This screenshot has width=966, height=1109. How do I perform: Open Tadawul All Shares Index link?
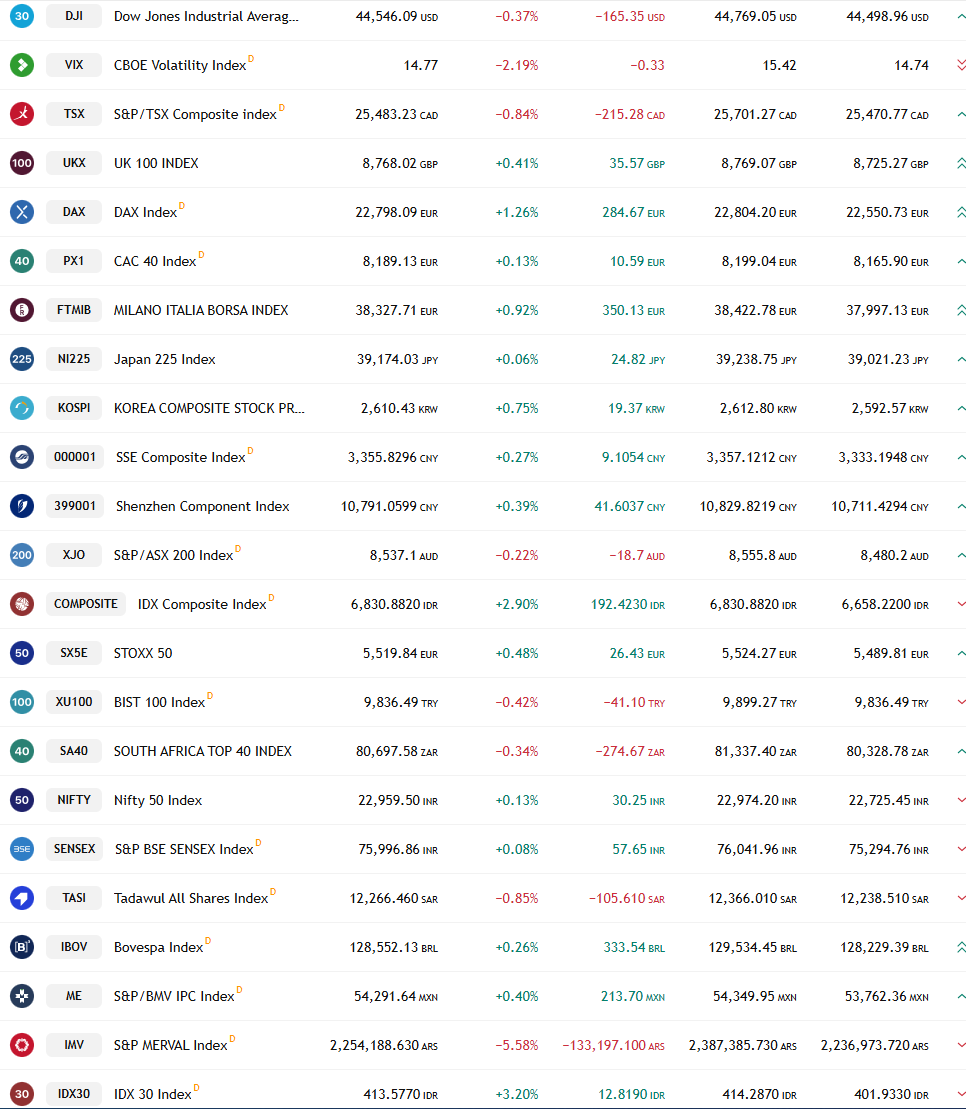click(x=191, y=898)
